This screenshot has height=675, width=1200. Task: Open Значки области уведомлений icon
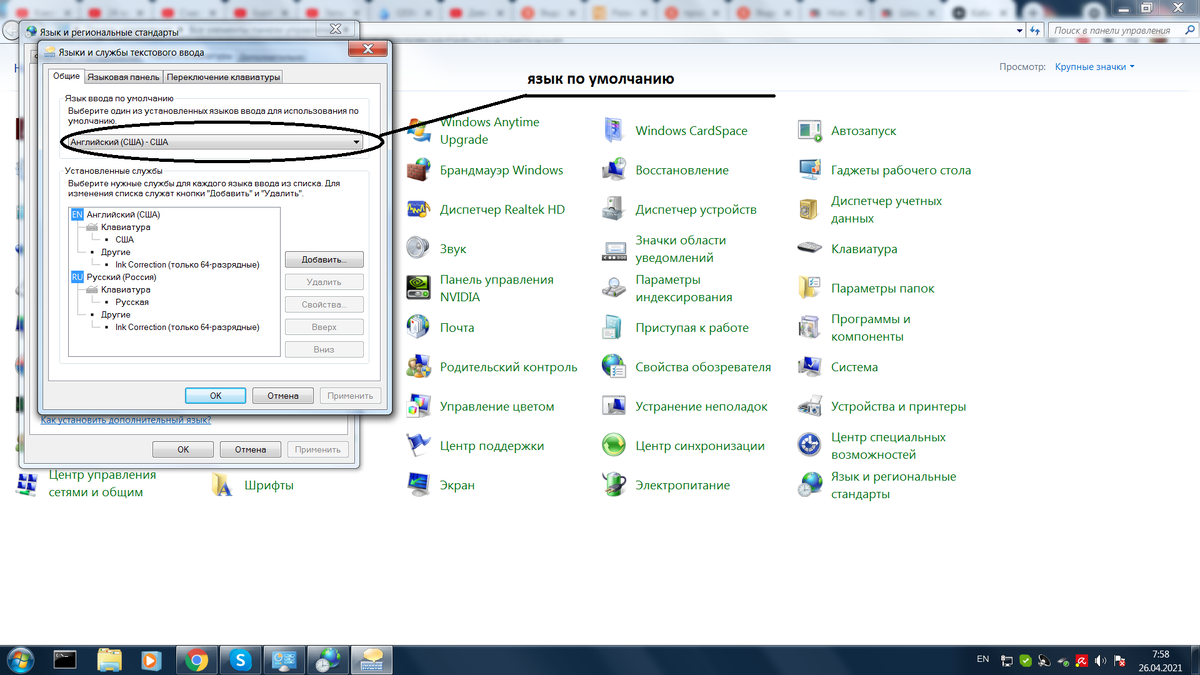tap(614, 249)
